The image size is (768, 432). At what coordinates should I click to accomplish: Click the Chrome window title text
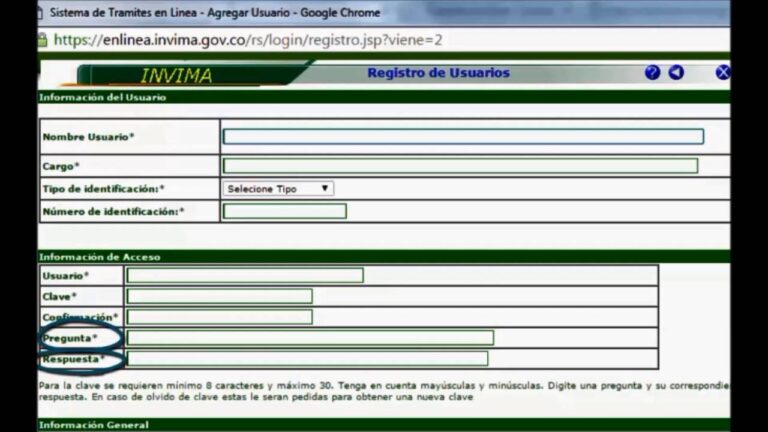215,13
